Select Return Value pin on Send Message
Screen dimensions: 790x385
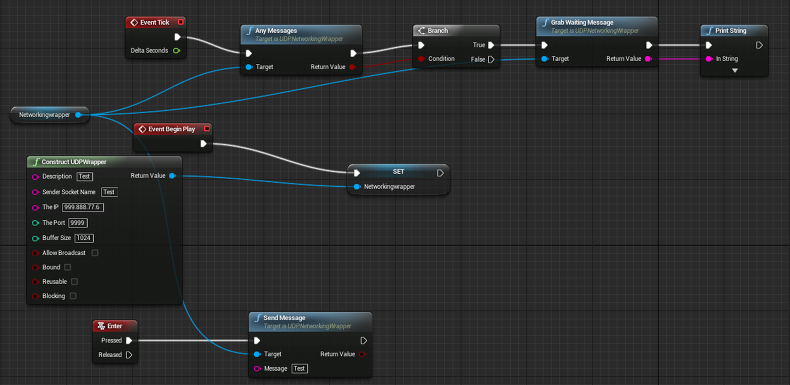pyautogui.click(x=362, y=354)
